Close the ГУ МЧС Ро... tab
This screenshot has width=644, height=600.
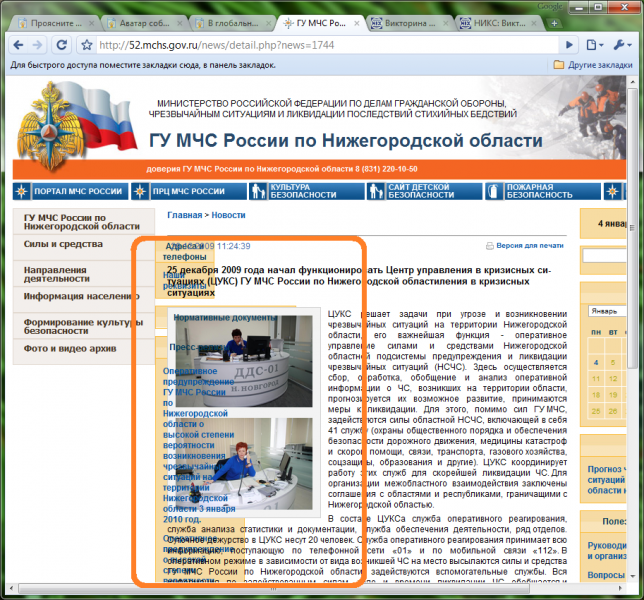pos(357,23)
